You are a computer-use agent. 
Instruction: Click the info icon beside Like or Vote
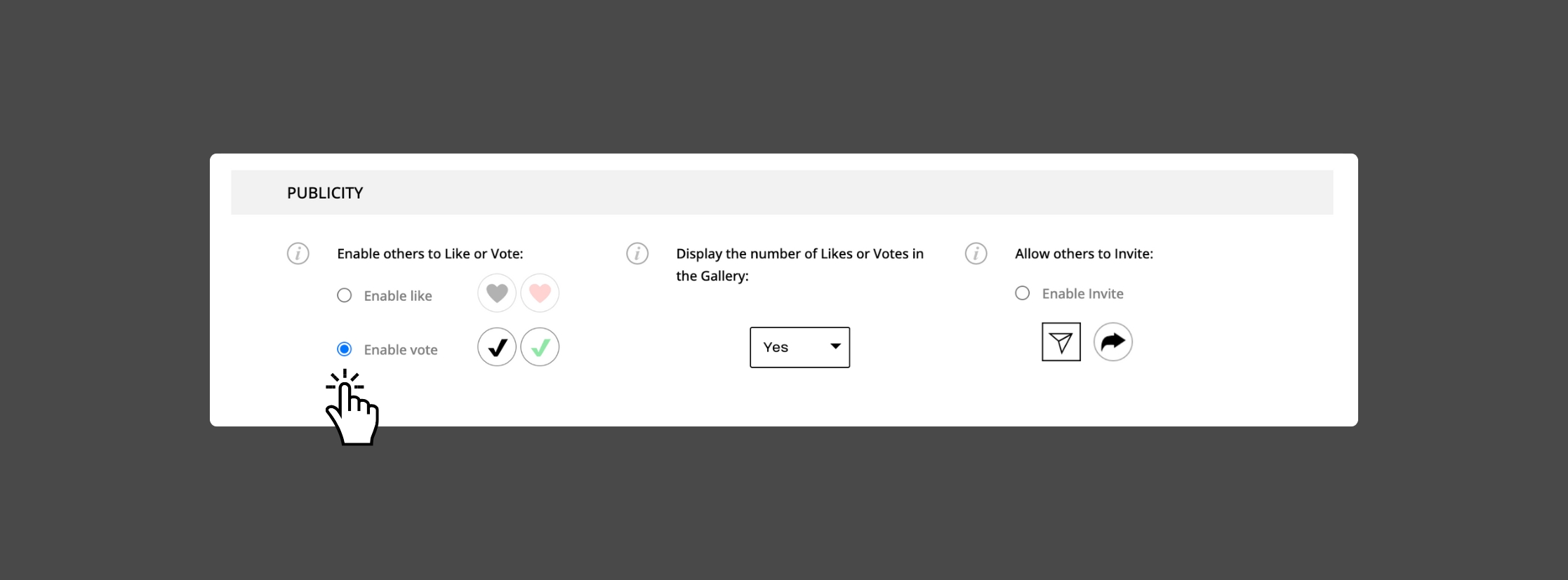click(298, 253)
